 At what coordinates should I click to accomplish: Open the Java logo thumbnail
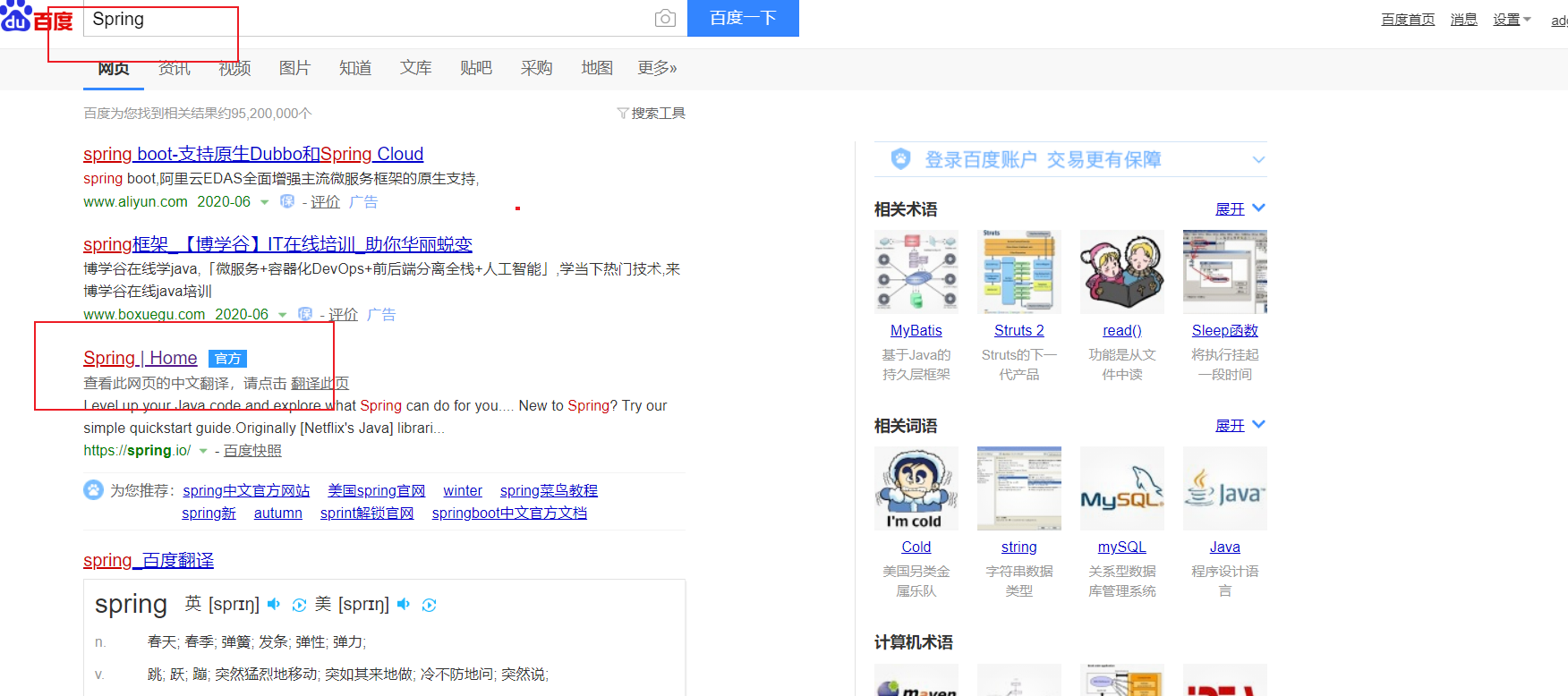point(1225,488)
